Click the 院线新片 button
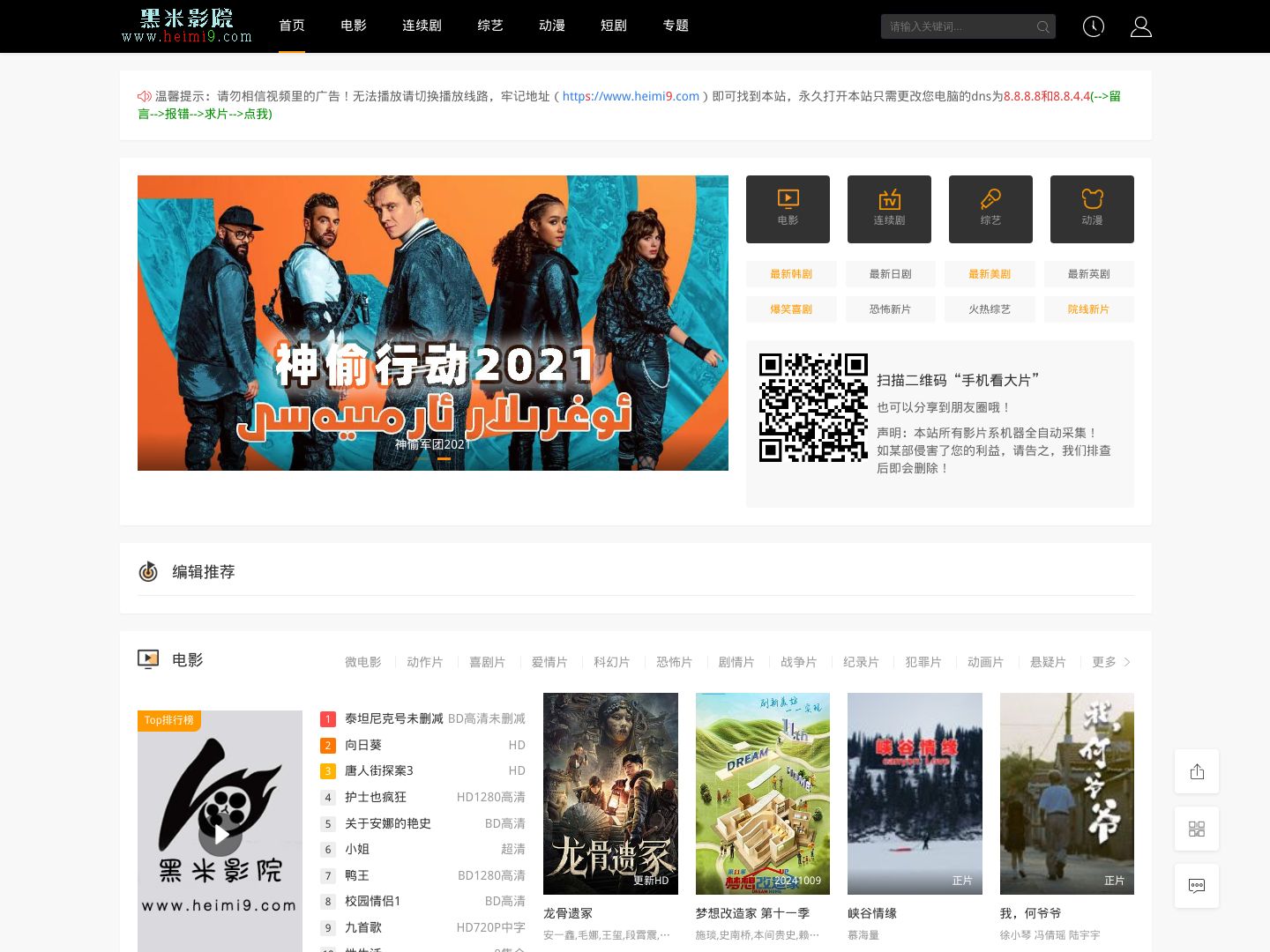Image resolution: width=1270 pixels, height=952 pixels. tap(1089, 309)
